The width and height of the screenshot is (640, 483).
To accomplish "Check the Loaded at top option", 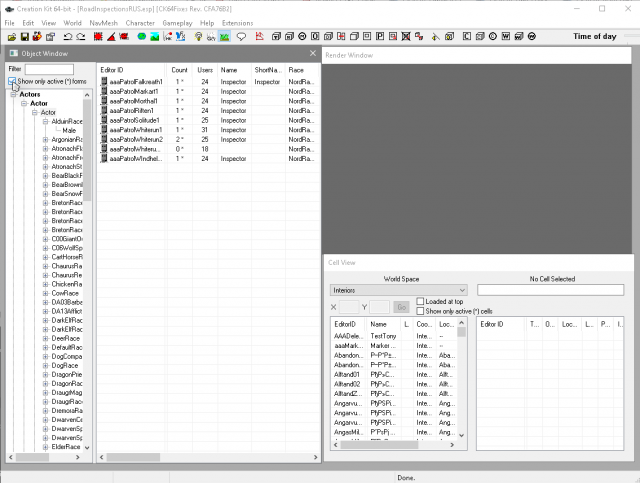I will tap(420, 301).
